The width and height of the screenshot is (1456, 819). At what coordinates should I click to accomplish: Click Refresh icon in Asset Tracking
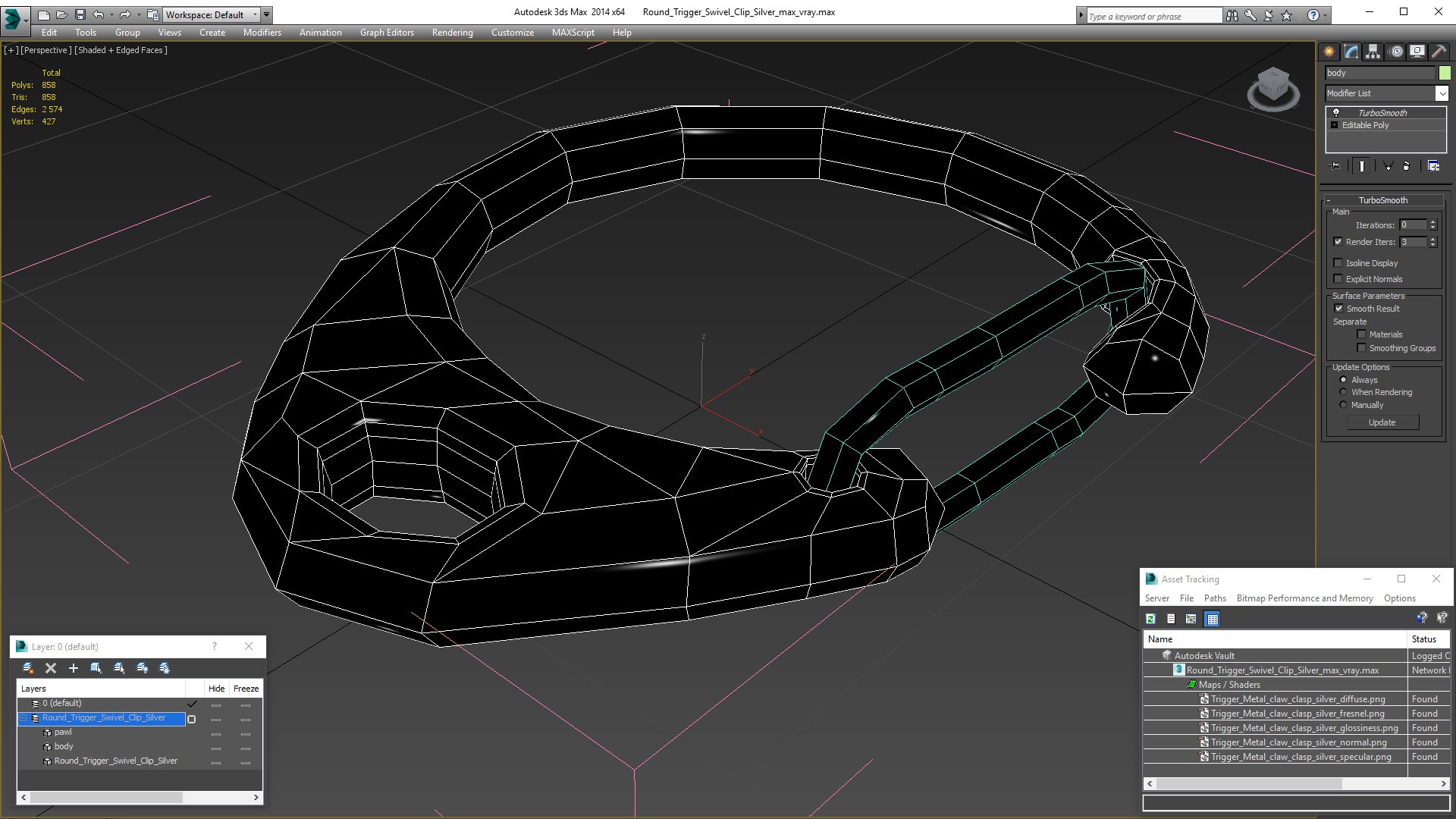coord(1150,619)
